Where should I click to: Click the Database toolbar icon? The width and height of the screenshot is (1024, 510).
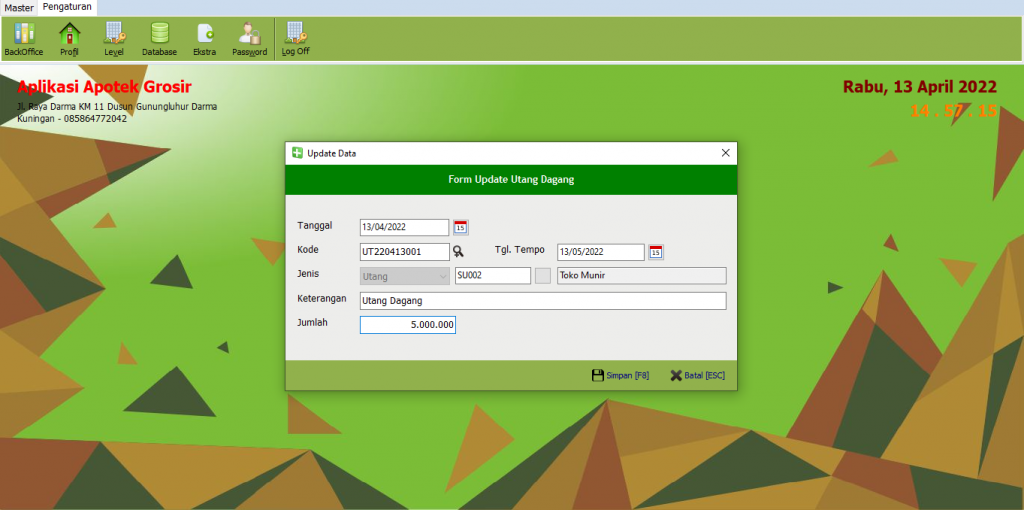click(x=159, y=38)
